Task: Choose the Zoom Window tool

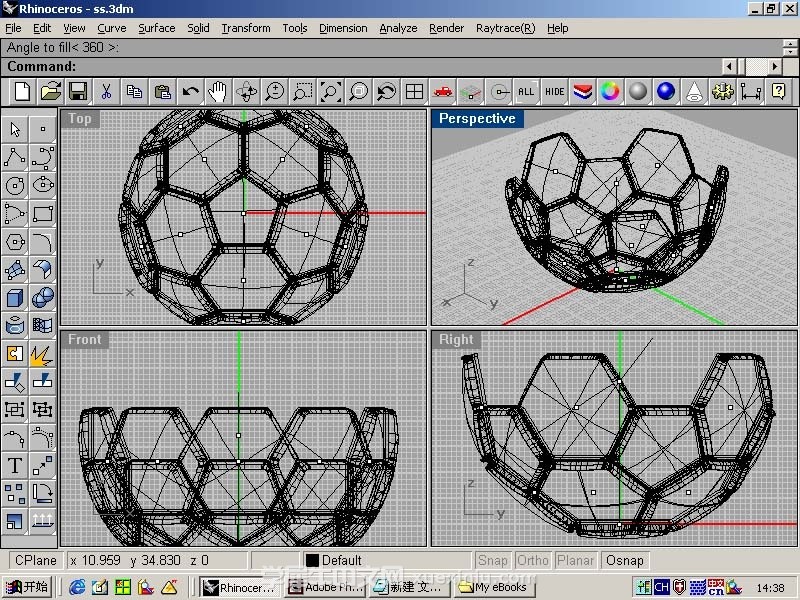Action: tap(303, 92)
